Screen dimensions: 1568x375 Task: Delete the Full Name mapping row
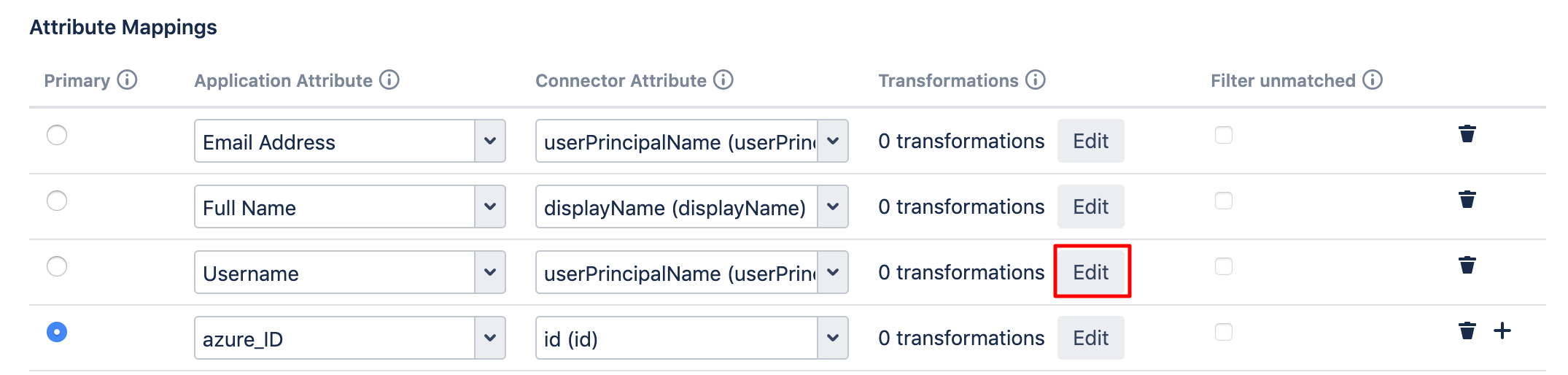(1467, 199)
